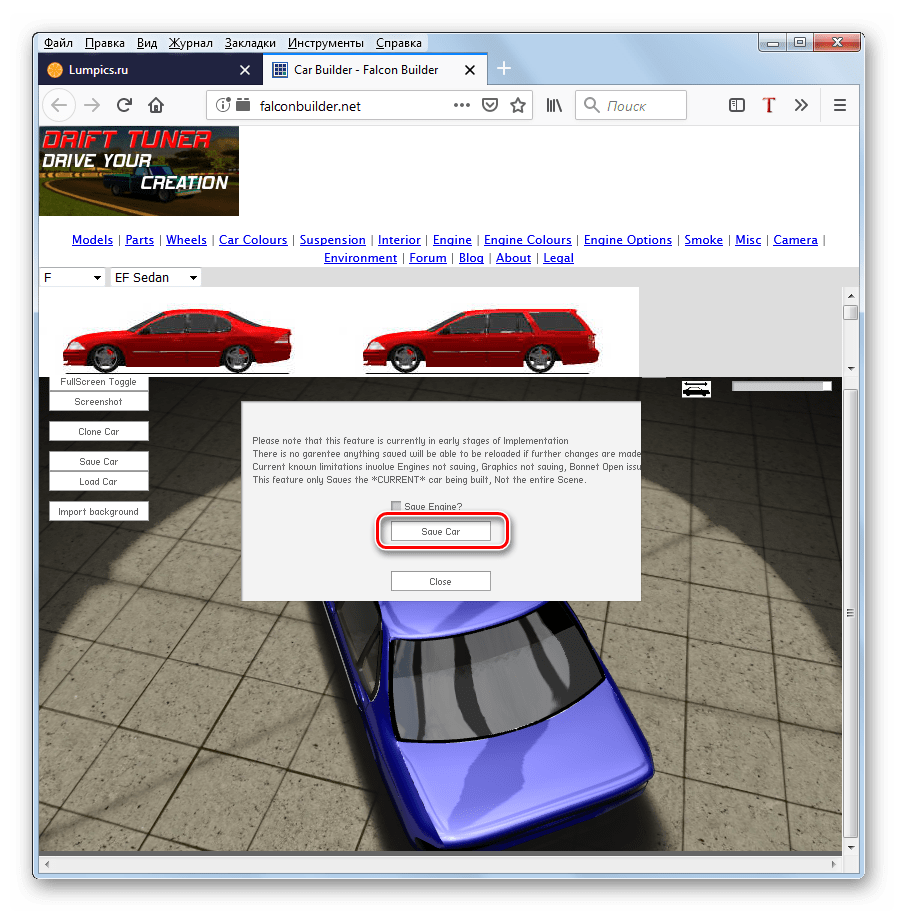Open the Smoke link
898x912 pixels.
point(703,240)
